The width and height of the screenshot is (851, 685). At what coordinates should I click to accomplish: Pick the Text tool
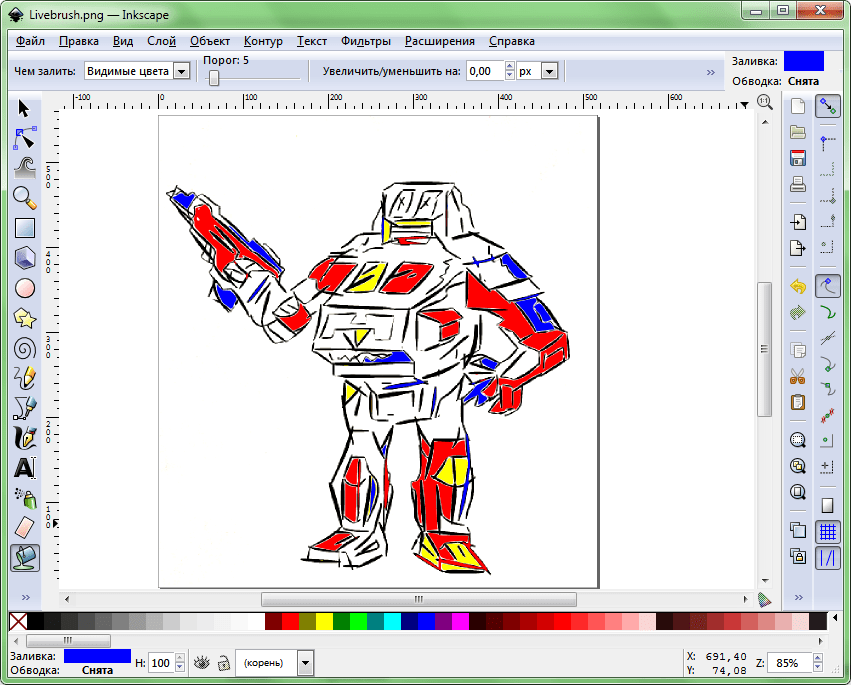tap(25, 468)
